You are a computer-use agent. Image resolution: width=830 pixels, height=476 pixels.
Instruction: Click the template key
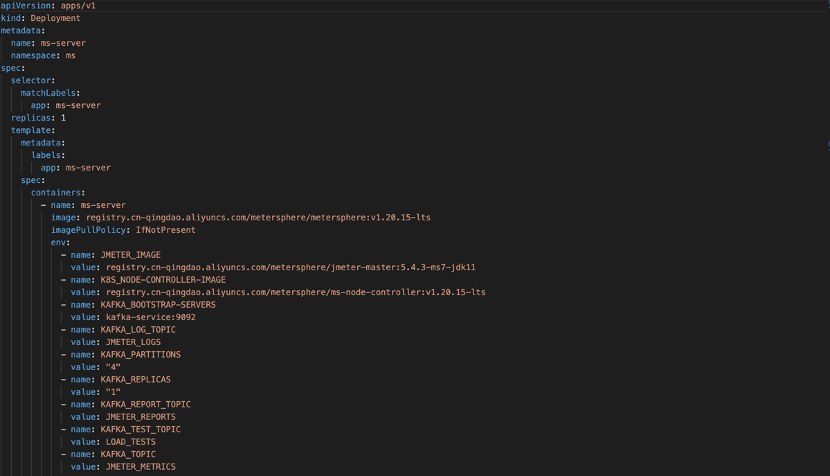click(31, 130)
